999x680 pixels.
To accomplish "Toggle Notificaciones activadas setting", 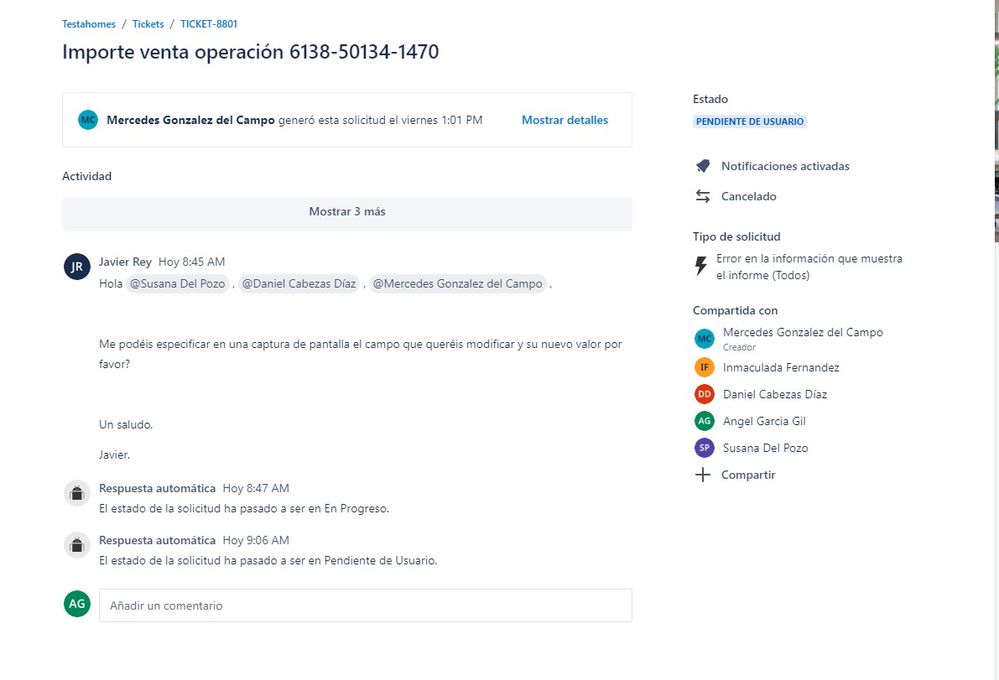I will pyautogui.click(x=785, y=166).
